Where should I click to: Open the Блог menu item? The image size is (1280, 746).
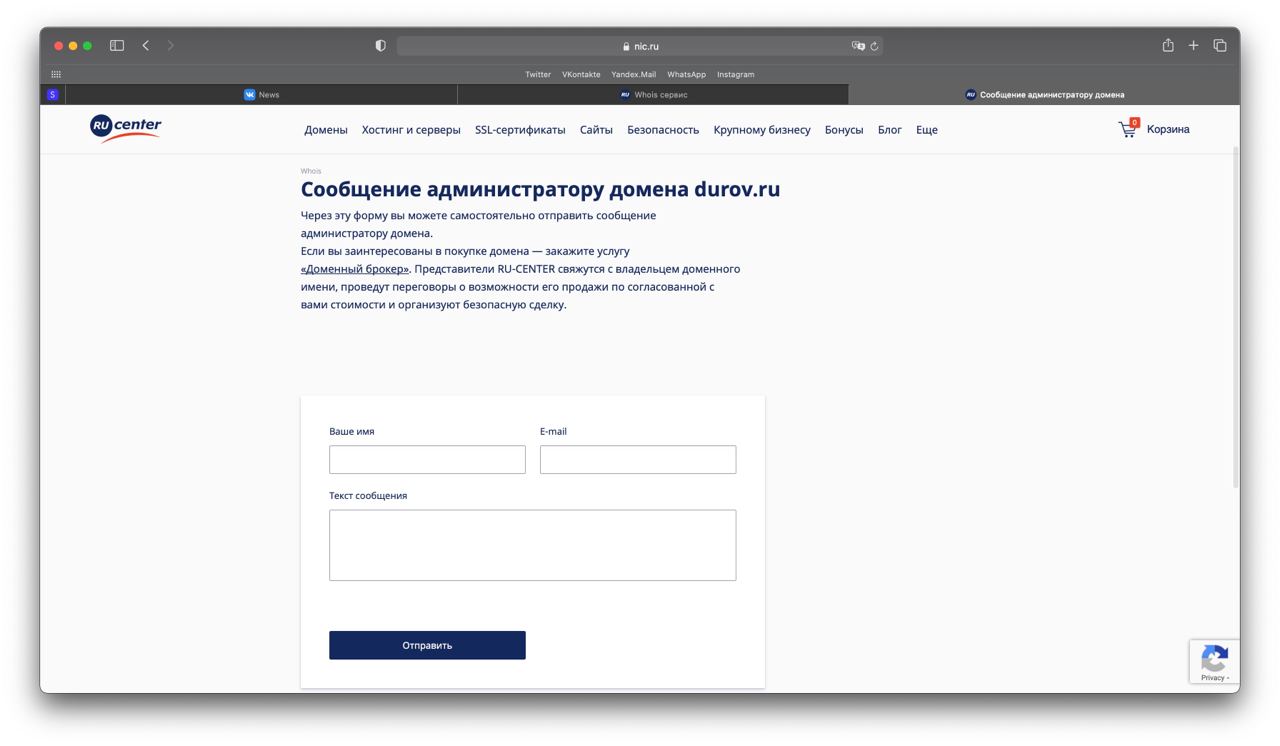pos(890,130)
